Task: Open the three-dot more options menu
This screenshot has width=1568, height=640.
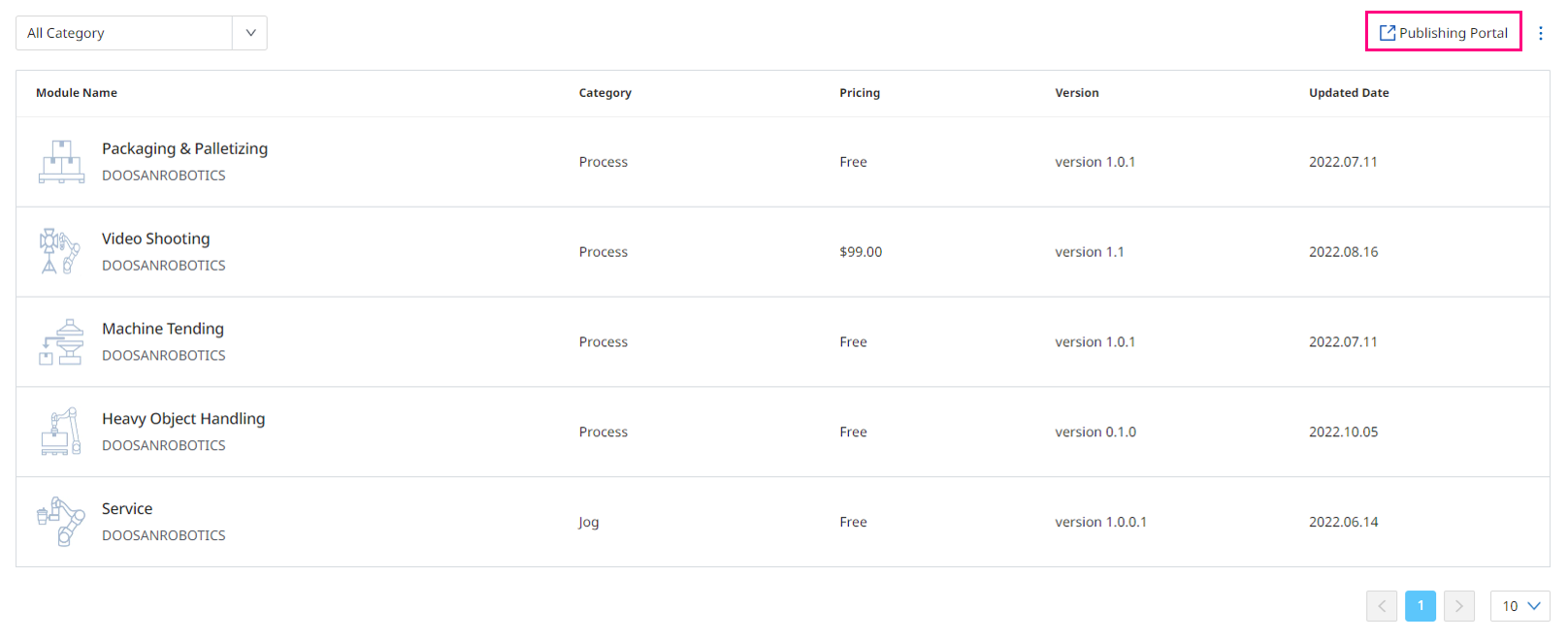Action: (1541, 33)
